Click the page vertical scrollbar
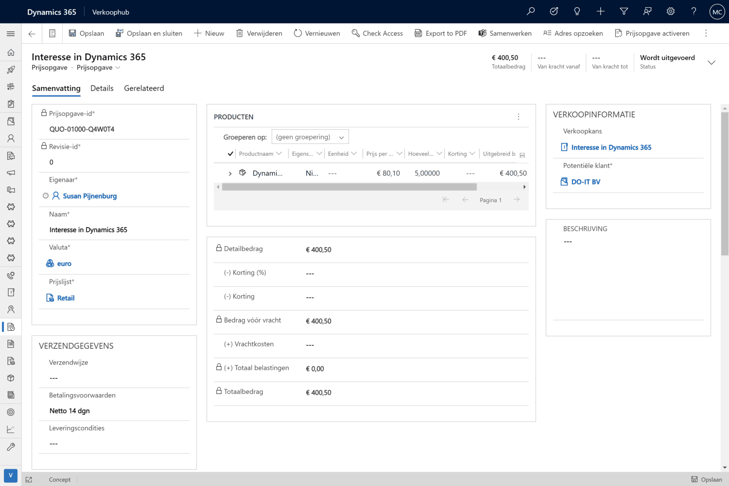 (725, 184)
